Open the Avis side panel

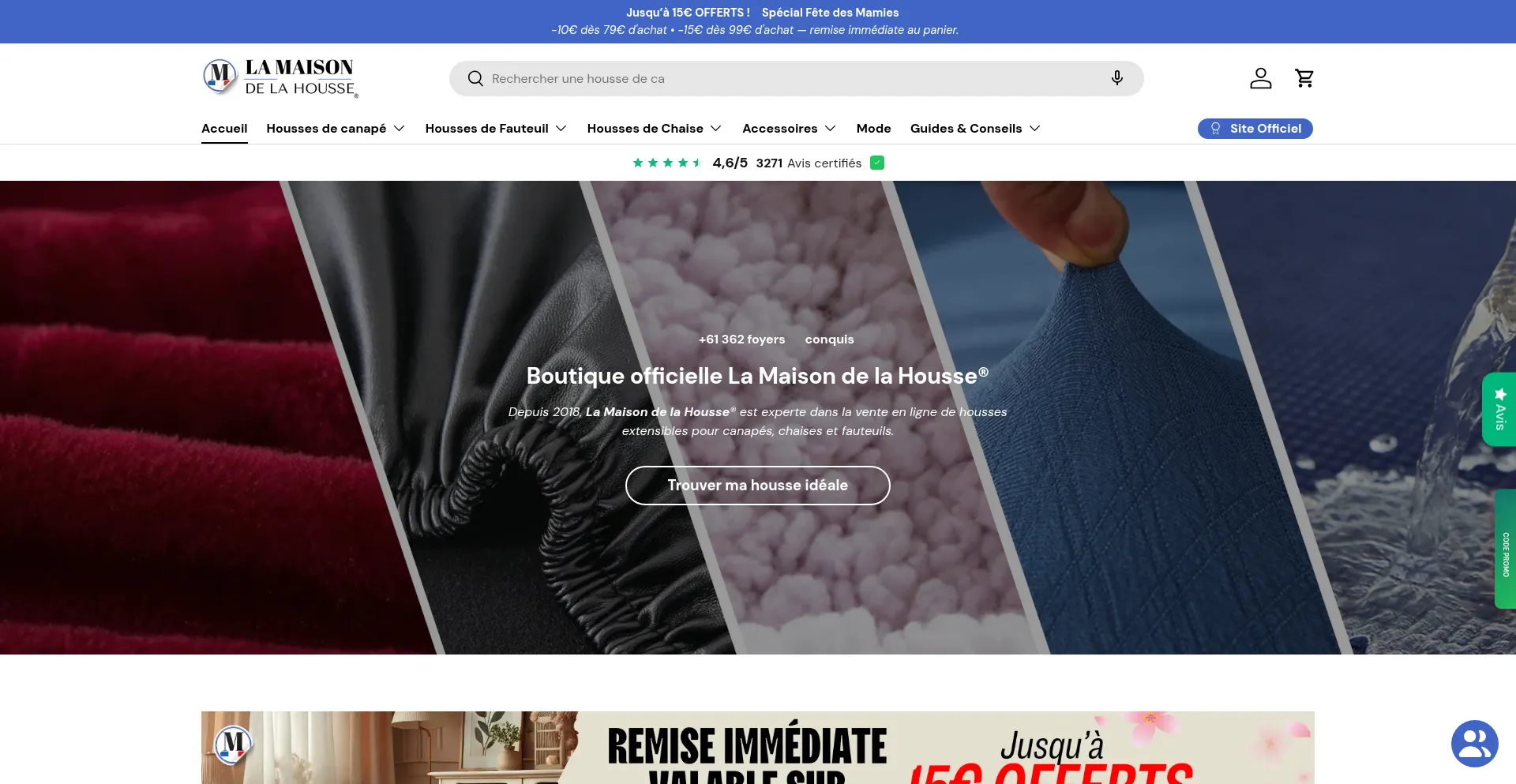click(x=1499, y=409)
